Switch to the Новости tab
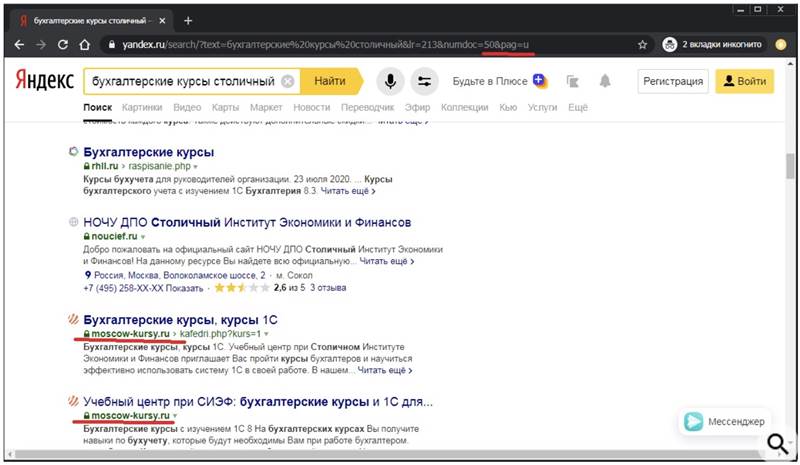This screenshot has width=800, height=465. [x=311, y=108]
